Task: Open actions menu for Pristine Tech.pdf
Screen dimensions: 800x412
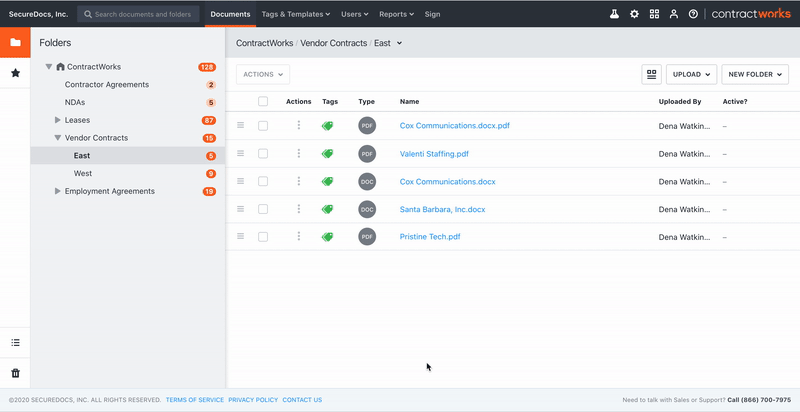Action: [x=298, y=237]
